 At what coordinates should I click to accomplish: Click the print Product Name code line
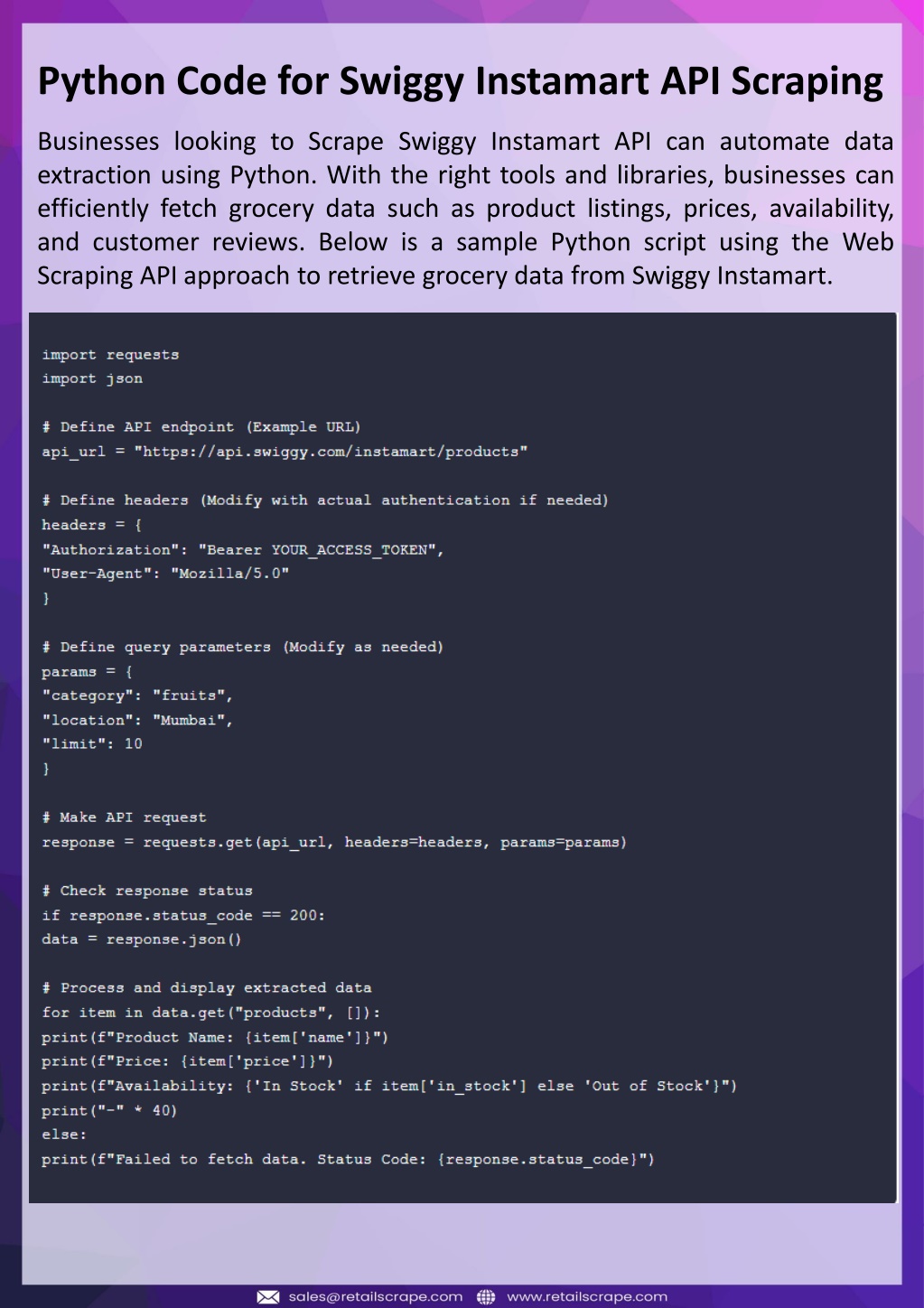point(215,1037)
